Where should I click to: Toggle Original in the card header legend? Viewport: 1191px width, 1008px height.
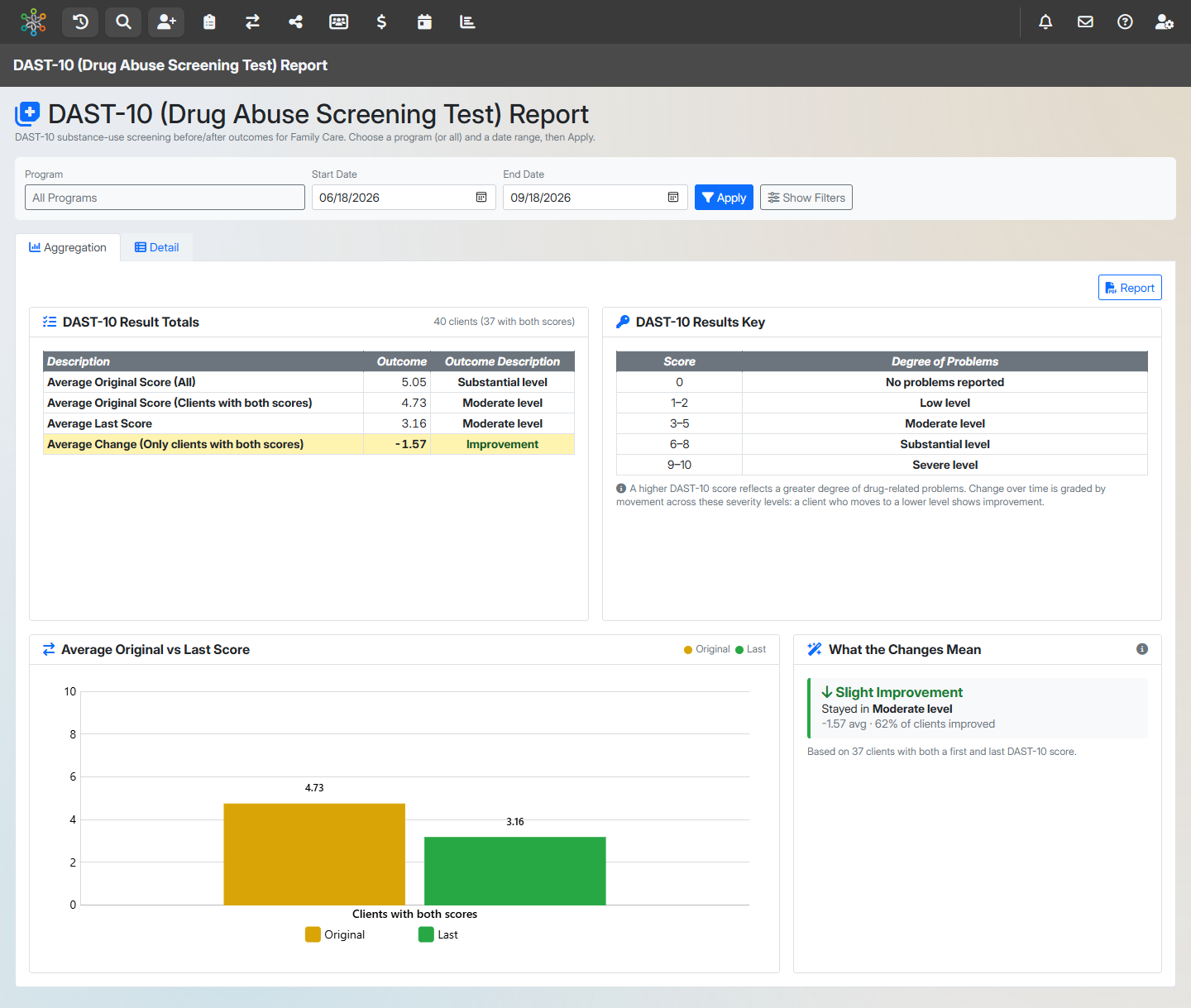click(707, 649)
